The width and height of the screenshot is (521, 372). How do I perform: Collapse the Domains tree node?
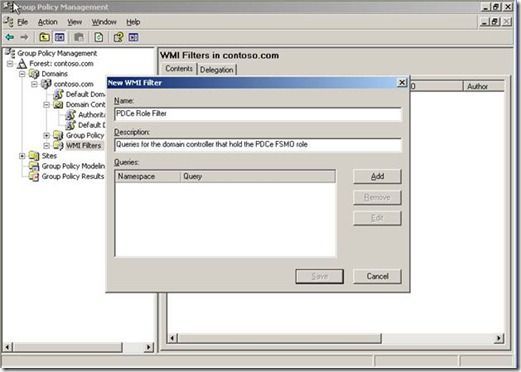tap(22, 74)
